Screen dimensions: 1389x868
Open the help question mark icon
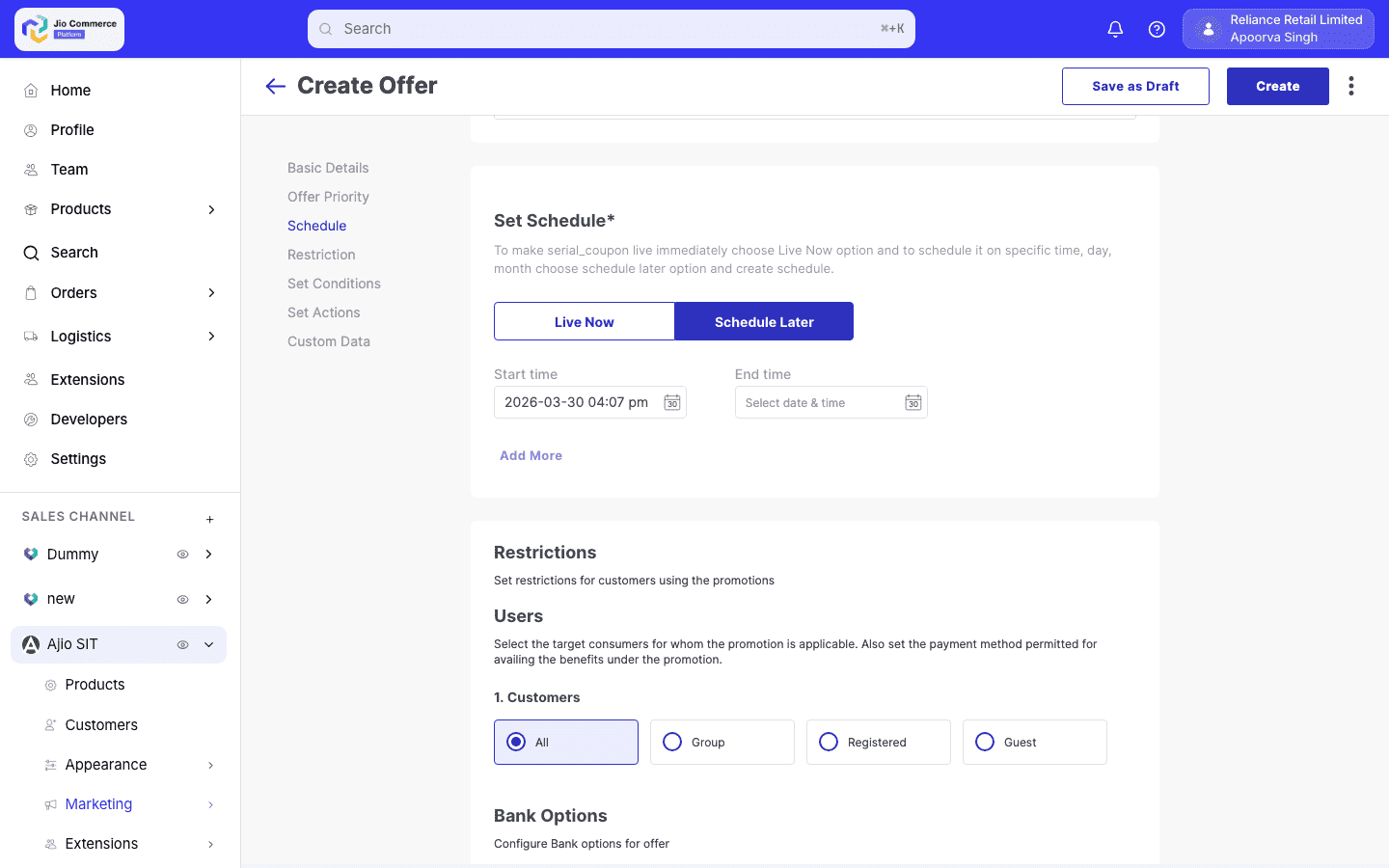coord(1157,29)
